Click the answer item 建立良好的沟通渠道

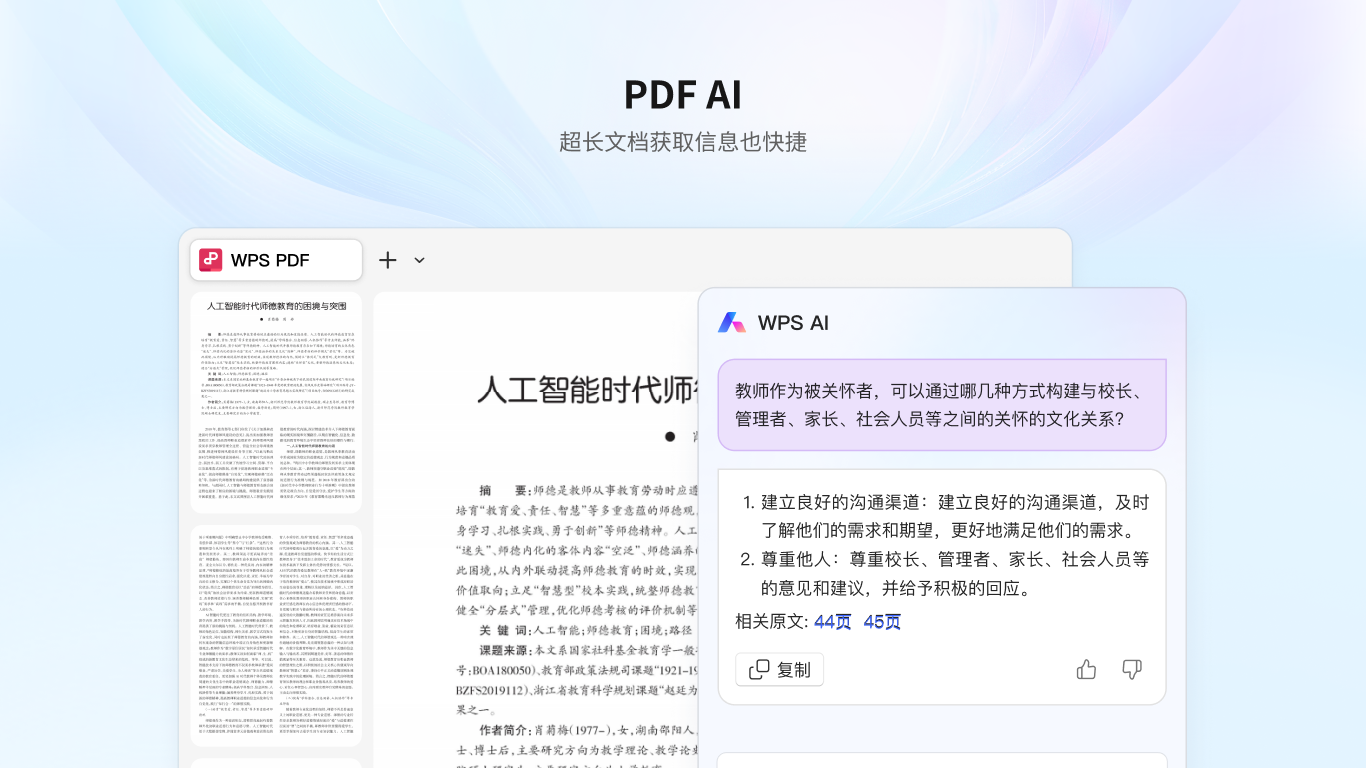click(944, 516)
